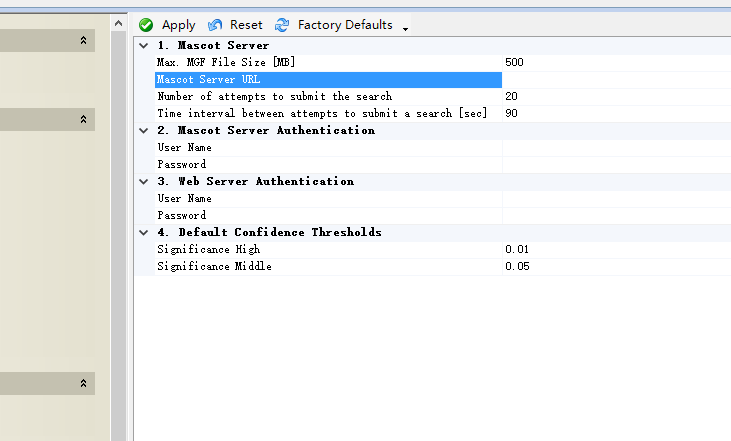This screenshot has height=441, width=731.
Task: Collapse the bottom left sidebar group
Action: tap(83, 383)
